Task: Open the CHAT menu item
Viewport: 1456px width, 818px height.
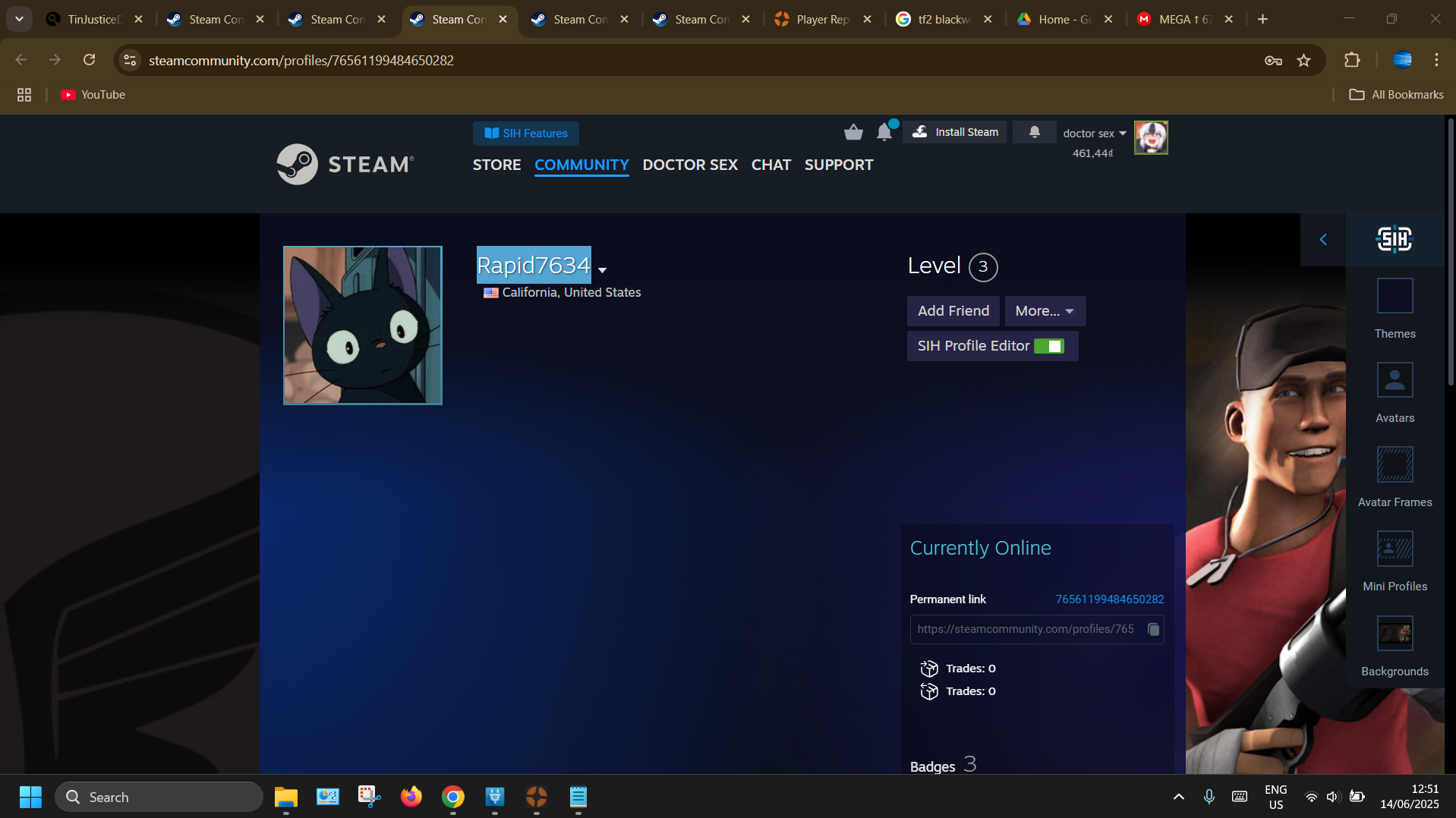Action: pyautogui.click(x=771, y=165)
